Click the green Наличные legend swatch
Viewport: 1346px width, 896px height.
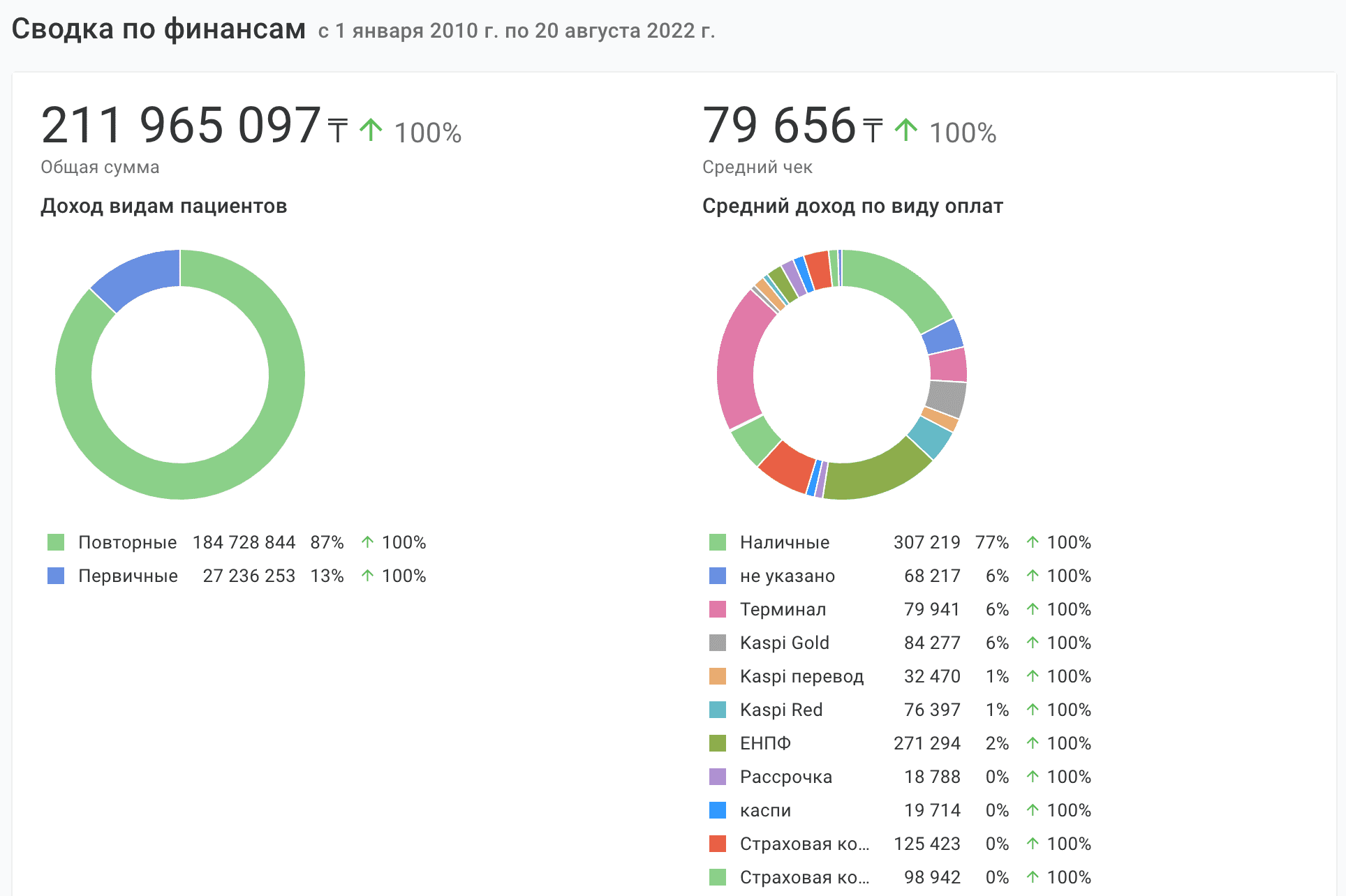pyautogui.click(x=717, y=542)
